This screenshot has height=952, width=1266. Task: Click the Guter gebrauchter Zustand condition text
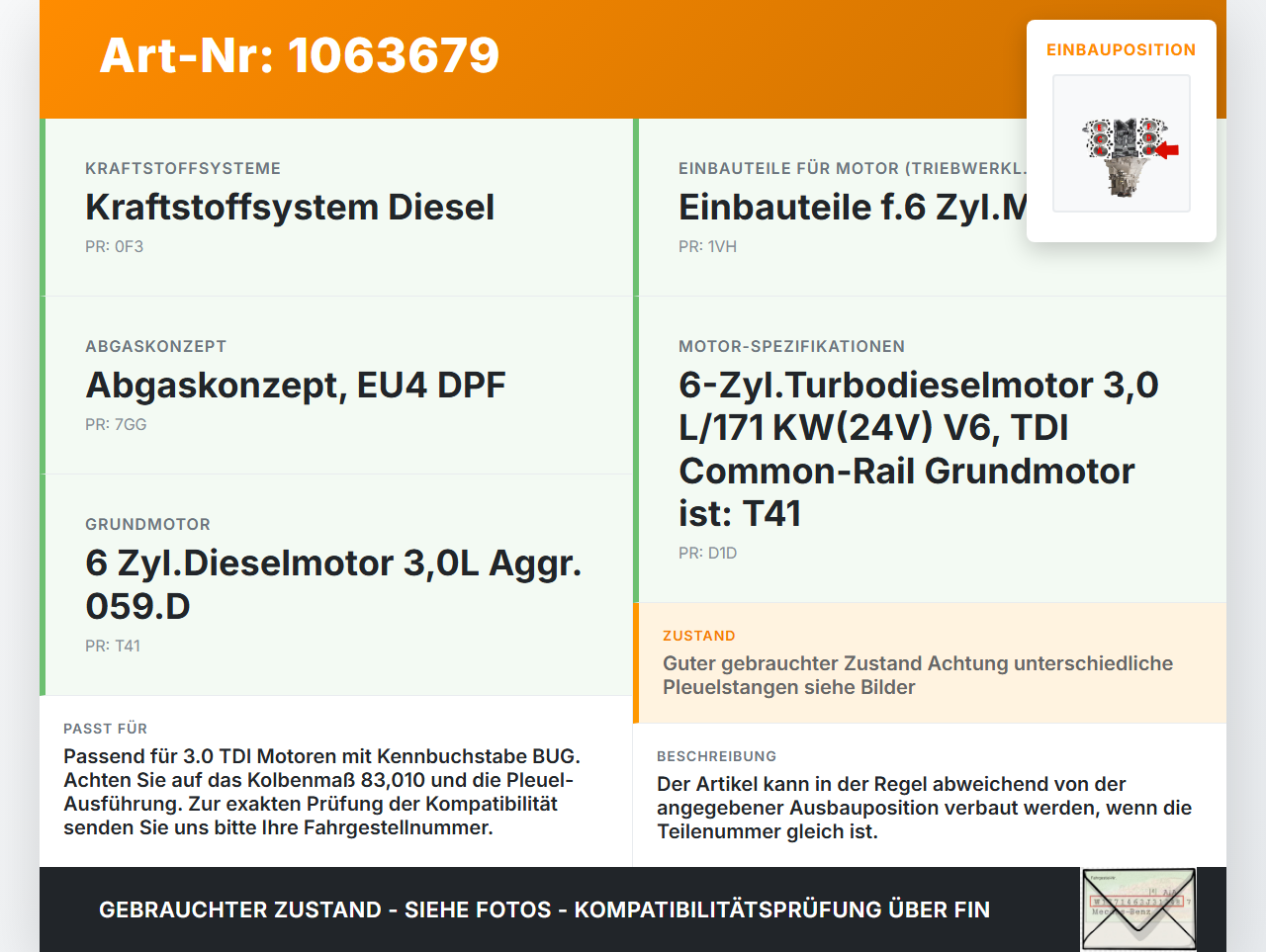(x=918, y=675)
